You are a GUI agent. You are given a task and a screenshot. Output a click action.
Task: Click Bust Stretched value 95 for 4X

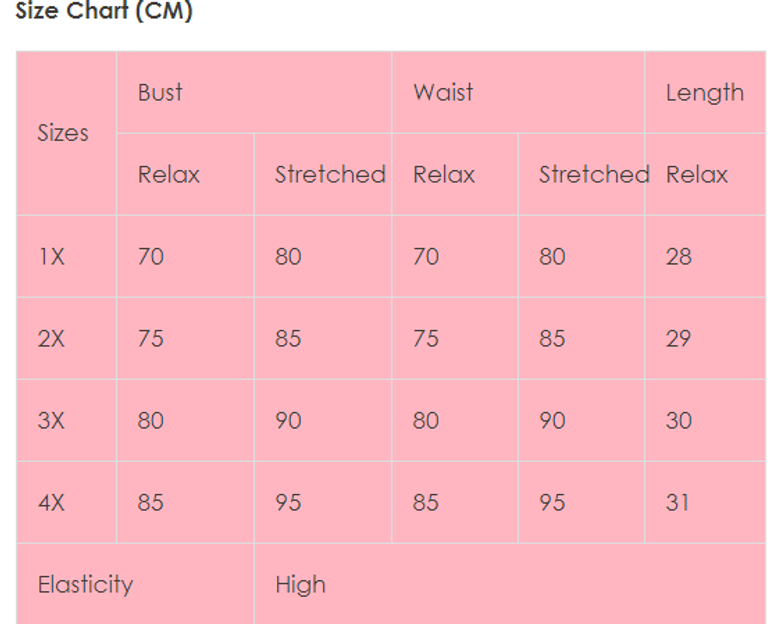point(323,502)
